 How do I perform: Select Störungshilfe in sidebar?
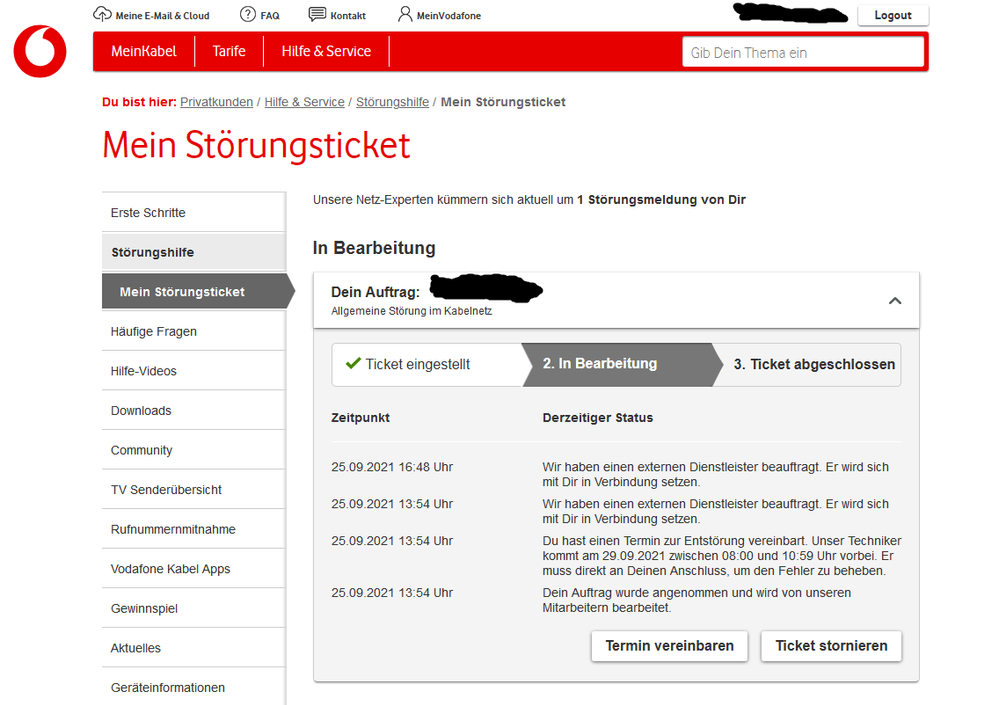point(193,252)
